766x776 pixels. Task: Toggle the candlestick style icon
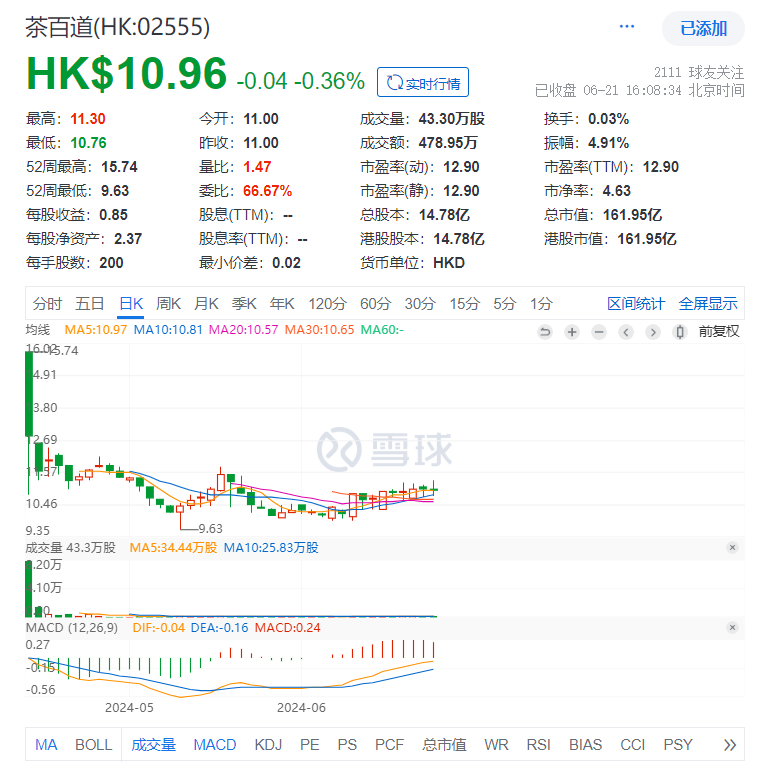pos(680,332)
